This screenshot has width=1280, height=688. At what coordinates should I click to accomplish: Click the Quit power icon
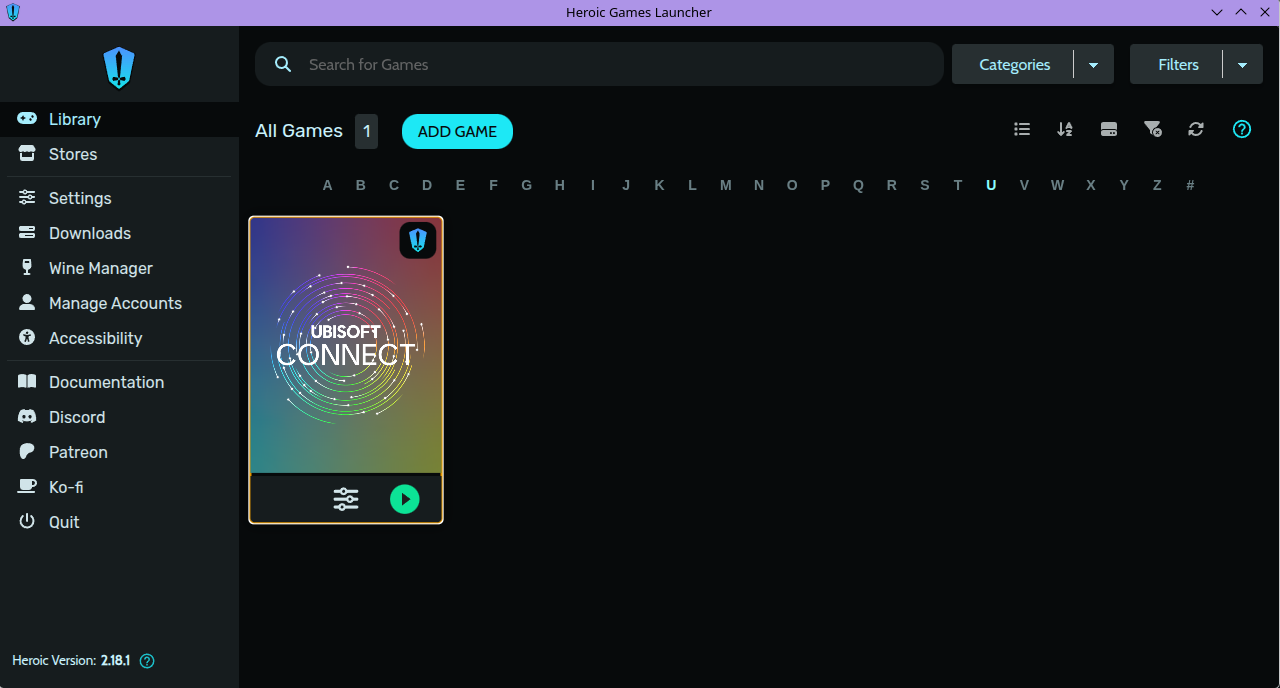coord(27,522)
